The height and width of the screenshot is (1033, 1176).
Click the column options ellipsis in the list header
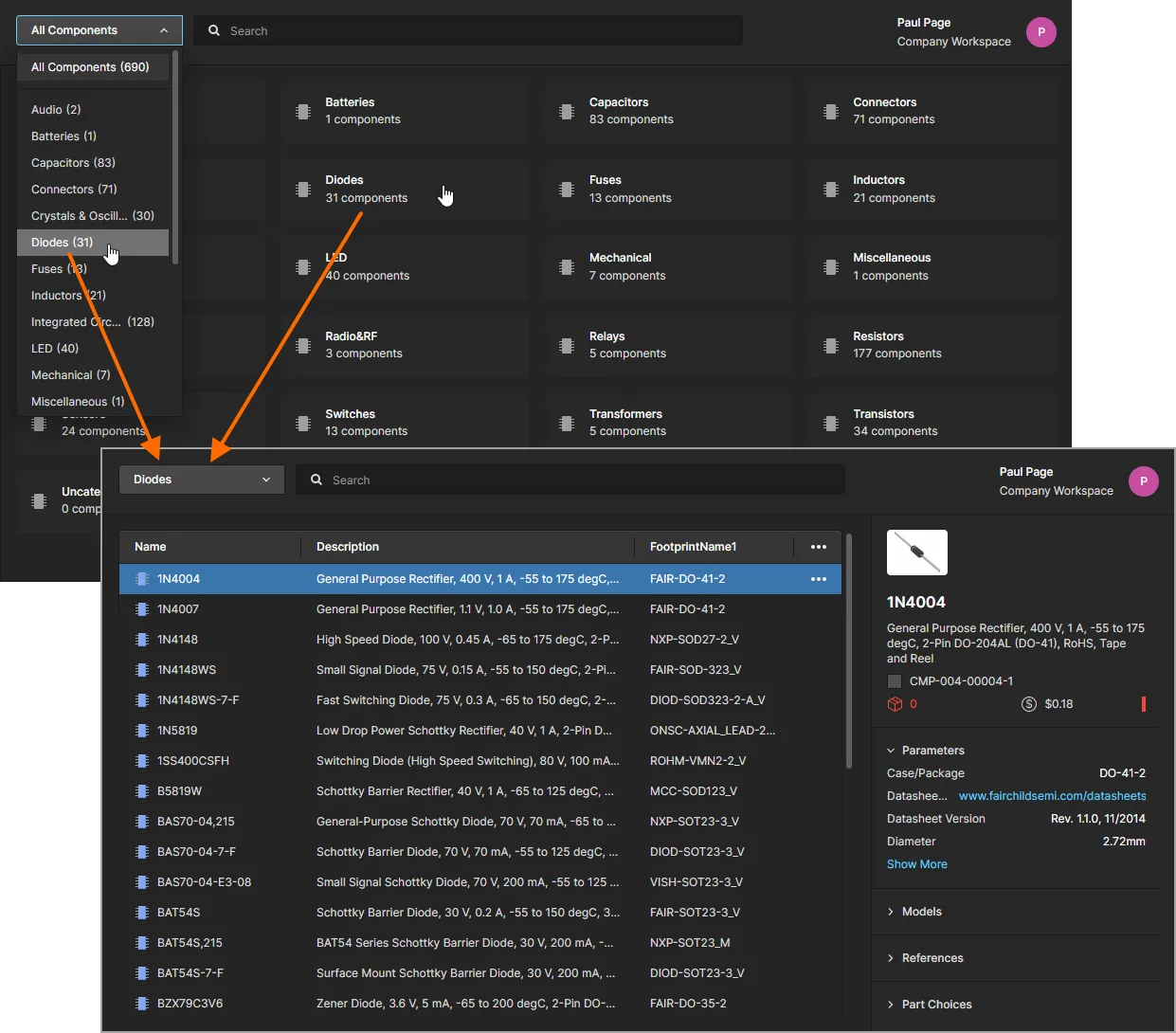(818, 547)
